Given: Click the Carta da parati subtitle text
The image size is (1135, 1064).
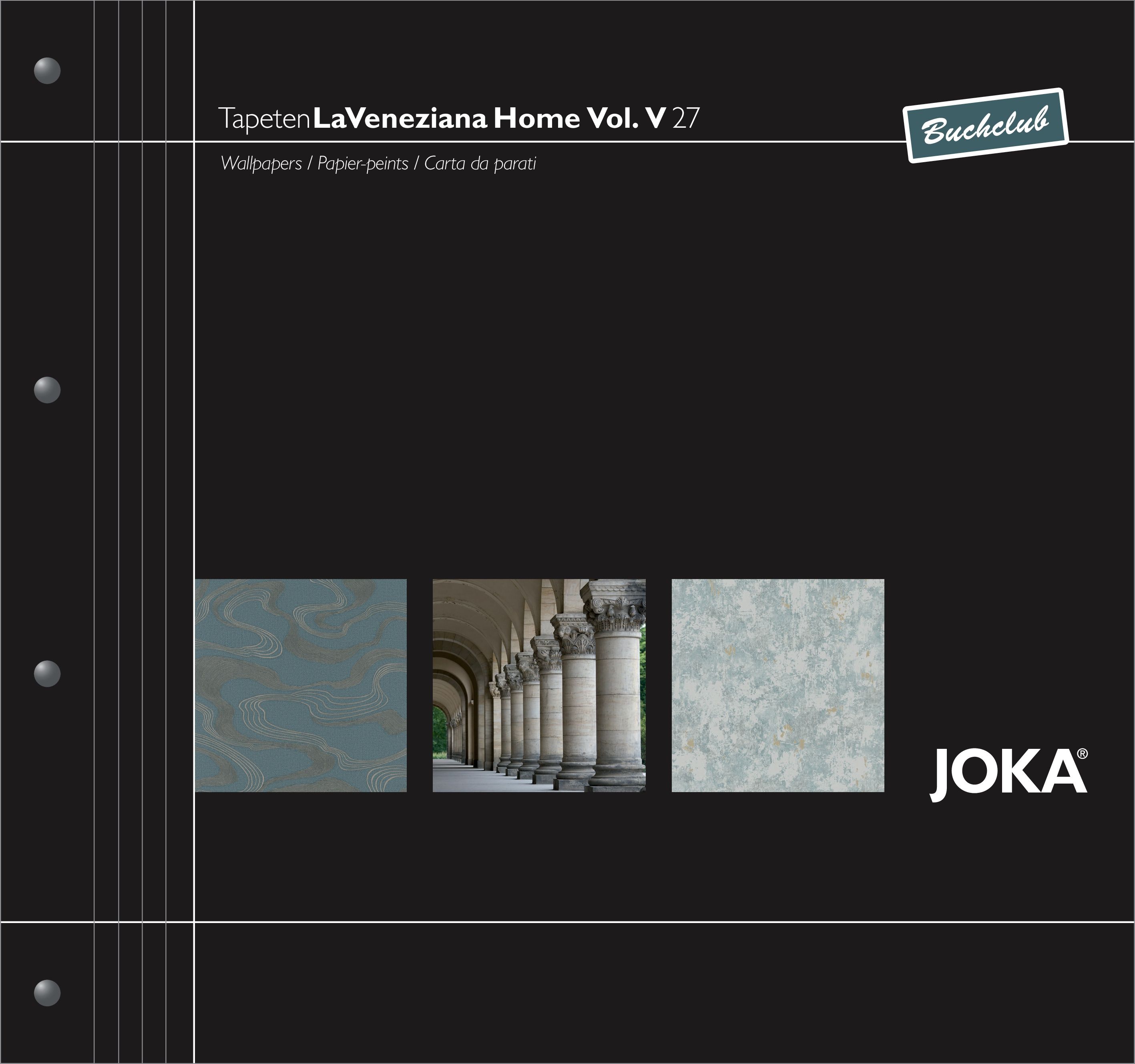Looking at the screenshot, I should tap(480, 163).
